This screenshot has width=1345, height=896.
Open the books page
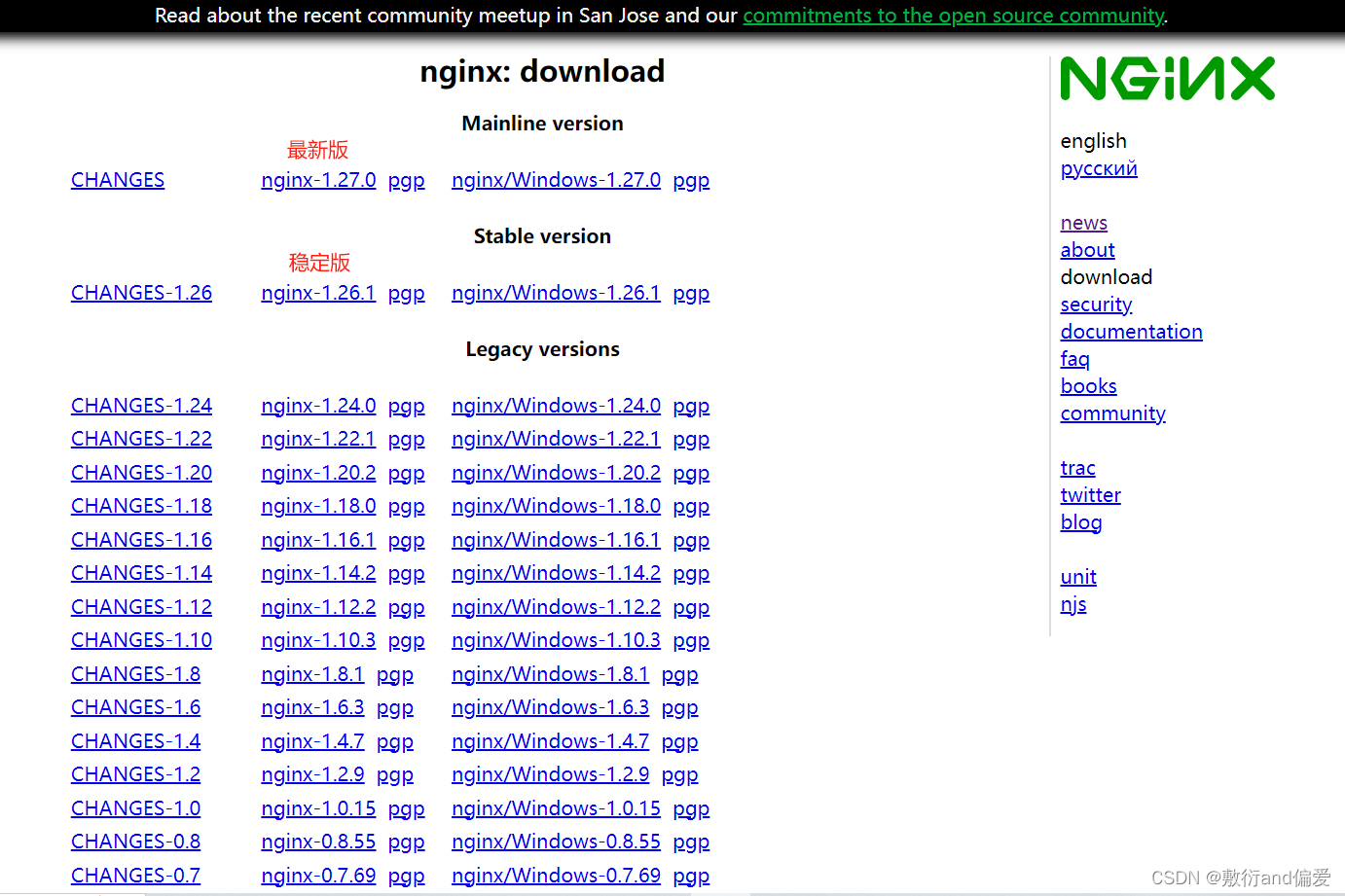pyautogui.click(x=1088, y=386)
